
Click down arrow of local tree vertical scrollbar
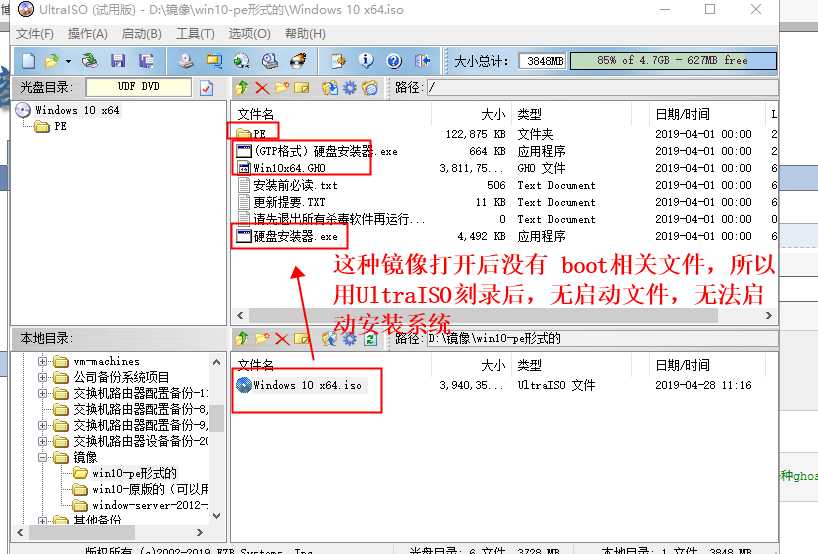click(216, 516)
